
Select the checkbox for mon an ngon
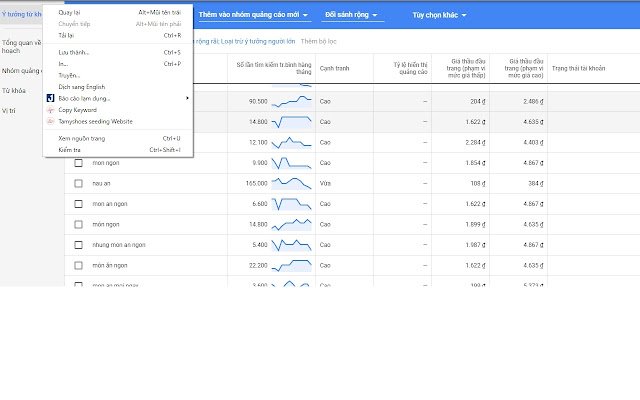click(78, 204)
